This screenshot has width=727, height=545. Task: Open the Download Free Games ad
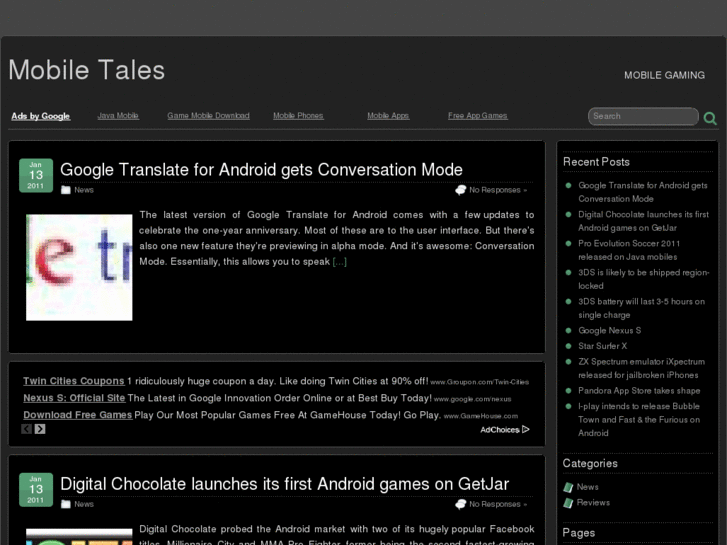(78, 415)
